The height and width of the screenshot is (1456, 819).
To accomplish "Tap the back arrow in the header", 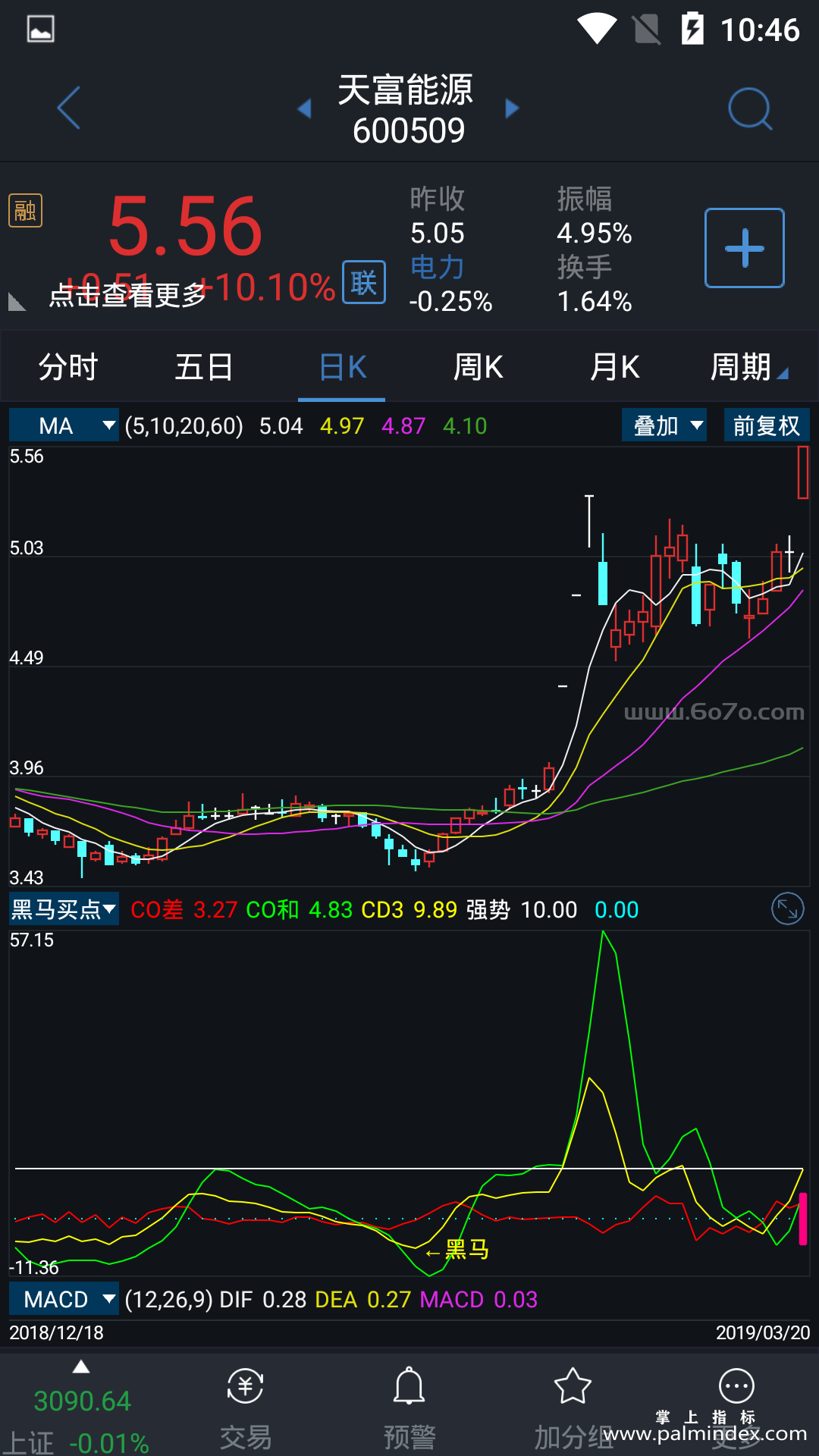I will [69, 108].
